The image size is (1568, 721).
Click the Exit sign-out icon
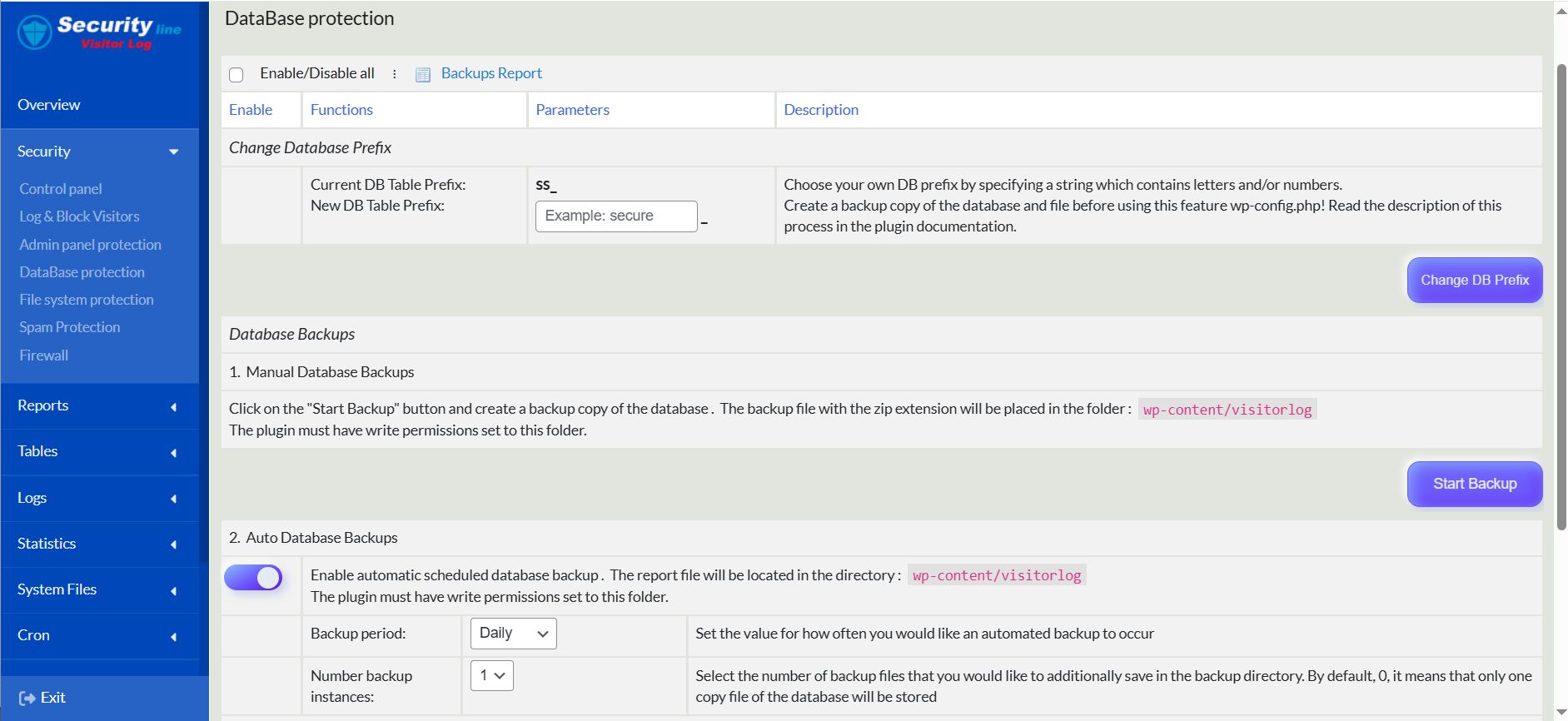click(27, 699)
